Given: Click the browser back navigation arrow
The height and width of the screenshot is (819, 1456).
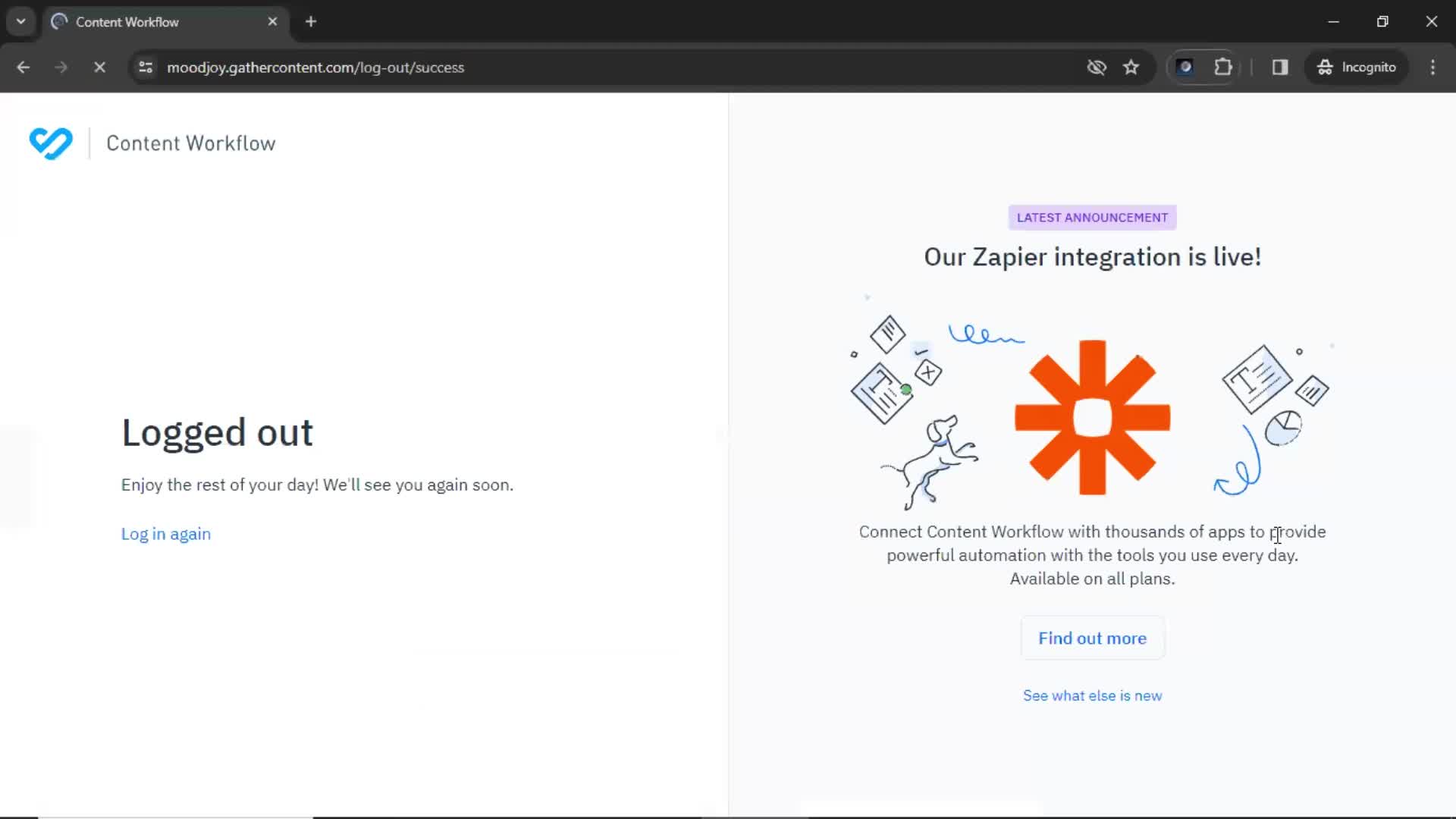Looking at the screenshot, I should [23, 67].
